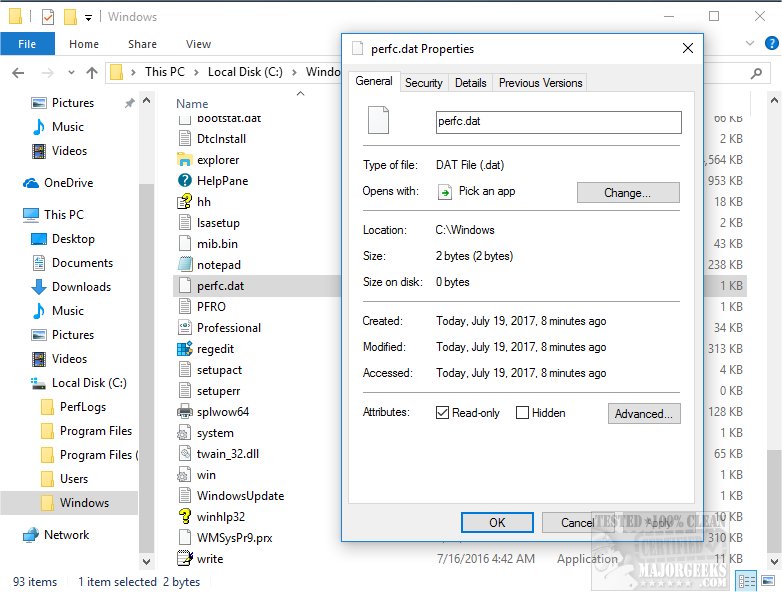
Task: Select the General tab
Action: tap(374, 81)
